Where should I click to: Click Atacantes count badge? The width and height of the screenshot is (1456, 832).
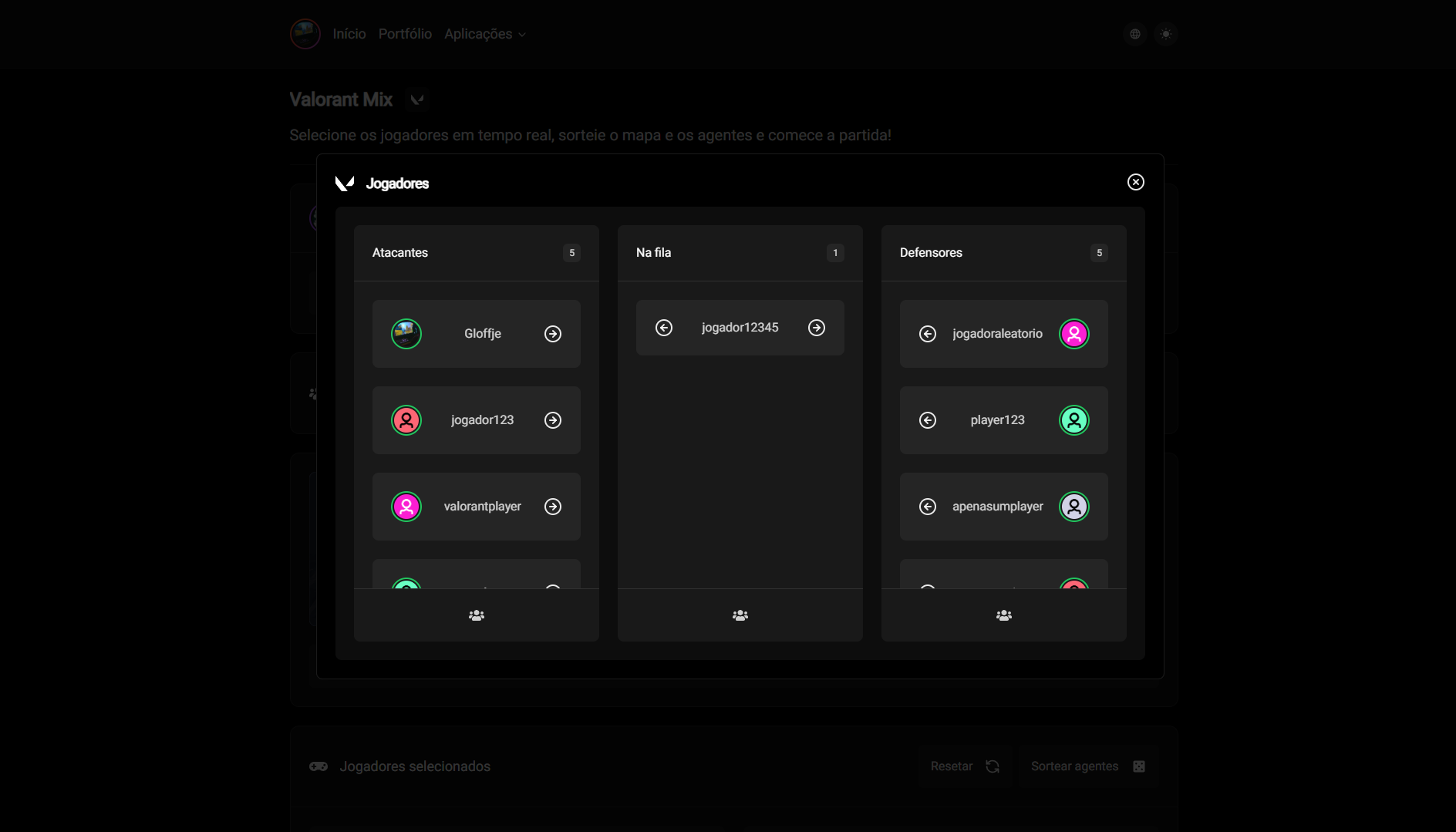(571, 253)
